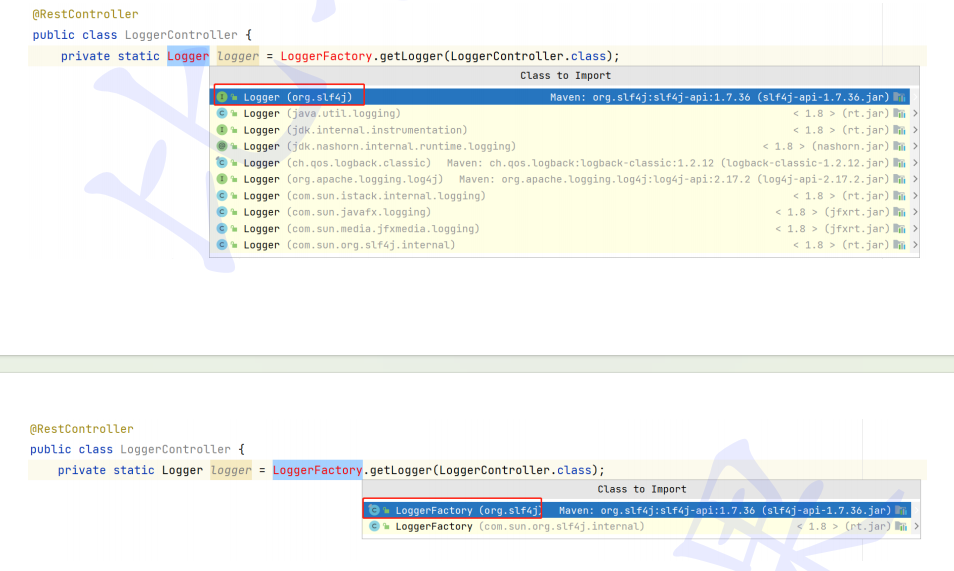Viewport: 954px width, 571px height.
Task: Choose Logger (jdk.internal.instrumentation) entry
Action: click(x=565, y=130)
